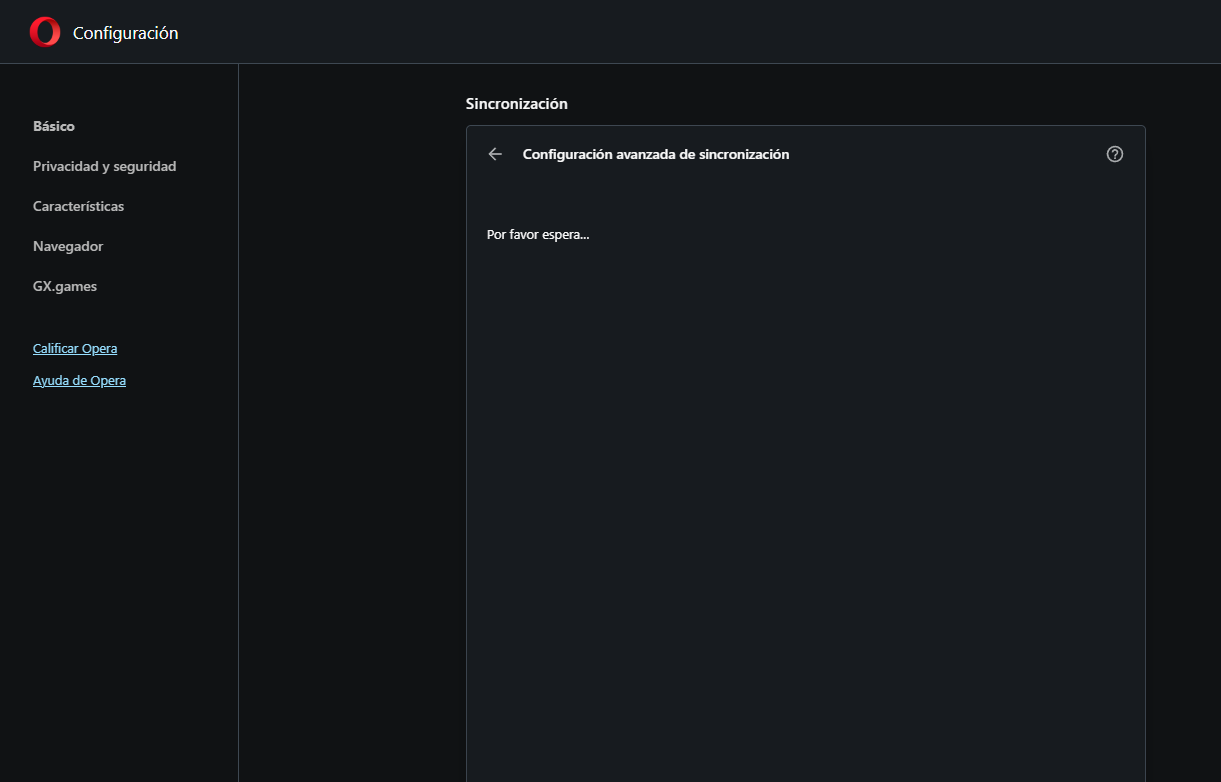Click the Sincronización section heading
The width and height of the screenshot is (1221, 782).
[516, 104]
